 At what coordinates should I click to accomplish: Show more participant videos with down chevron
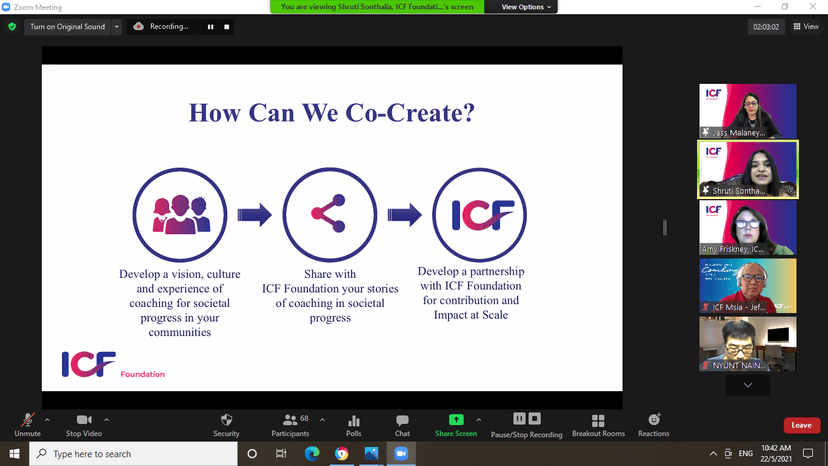pyautogui.click(x=748, y=385)
